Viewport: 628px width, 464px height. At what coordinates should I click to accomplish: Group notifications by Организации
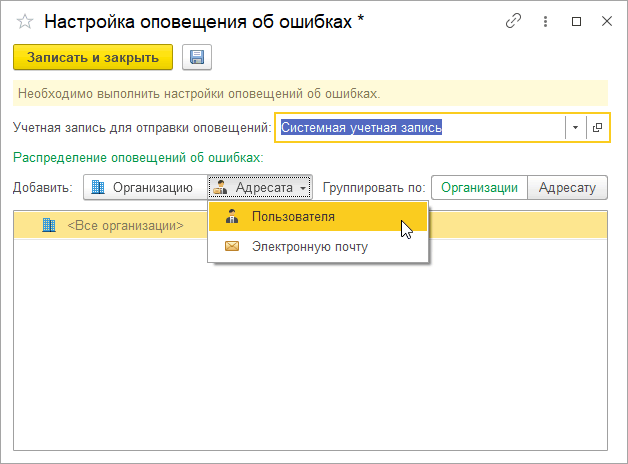(x=479, y=187)
